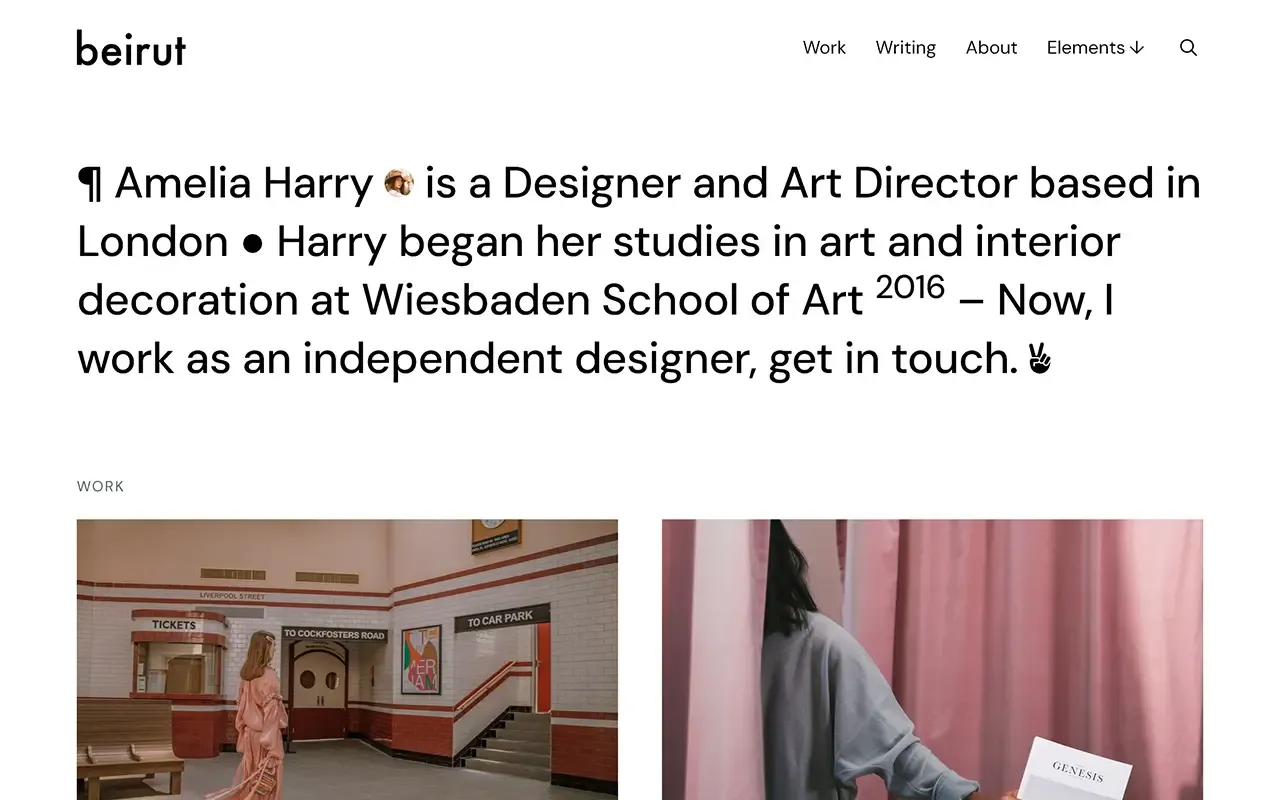Click the small avatar beside Amelia Harry

(x=399, y=183)
